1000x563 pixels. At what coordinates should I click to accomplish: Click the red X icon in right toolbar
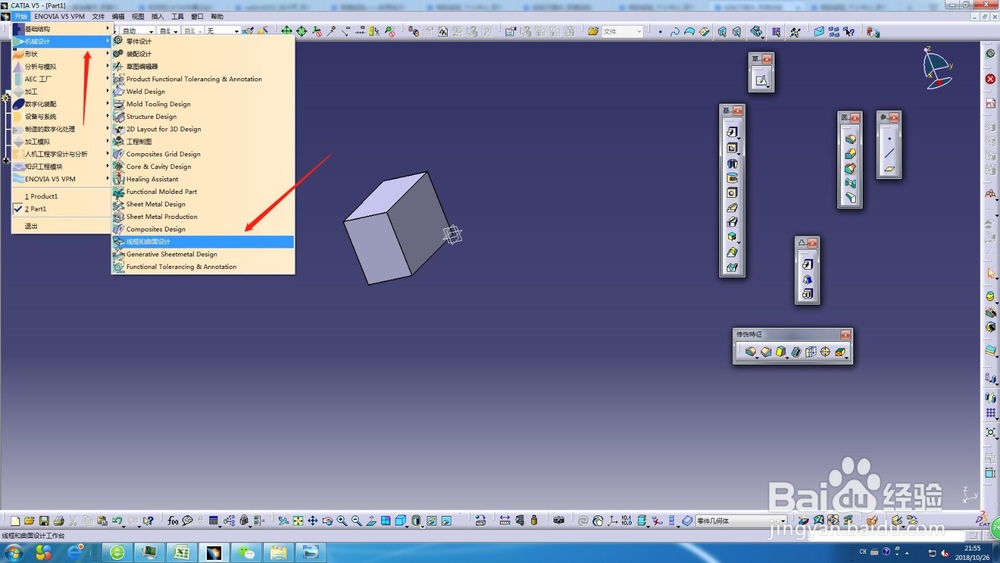(x=990, y=79)
